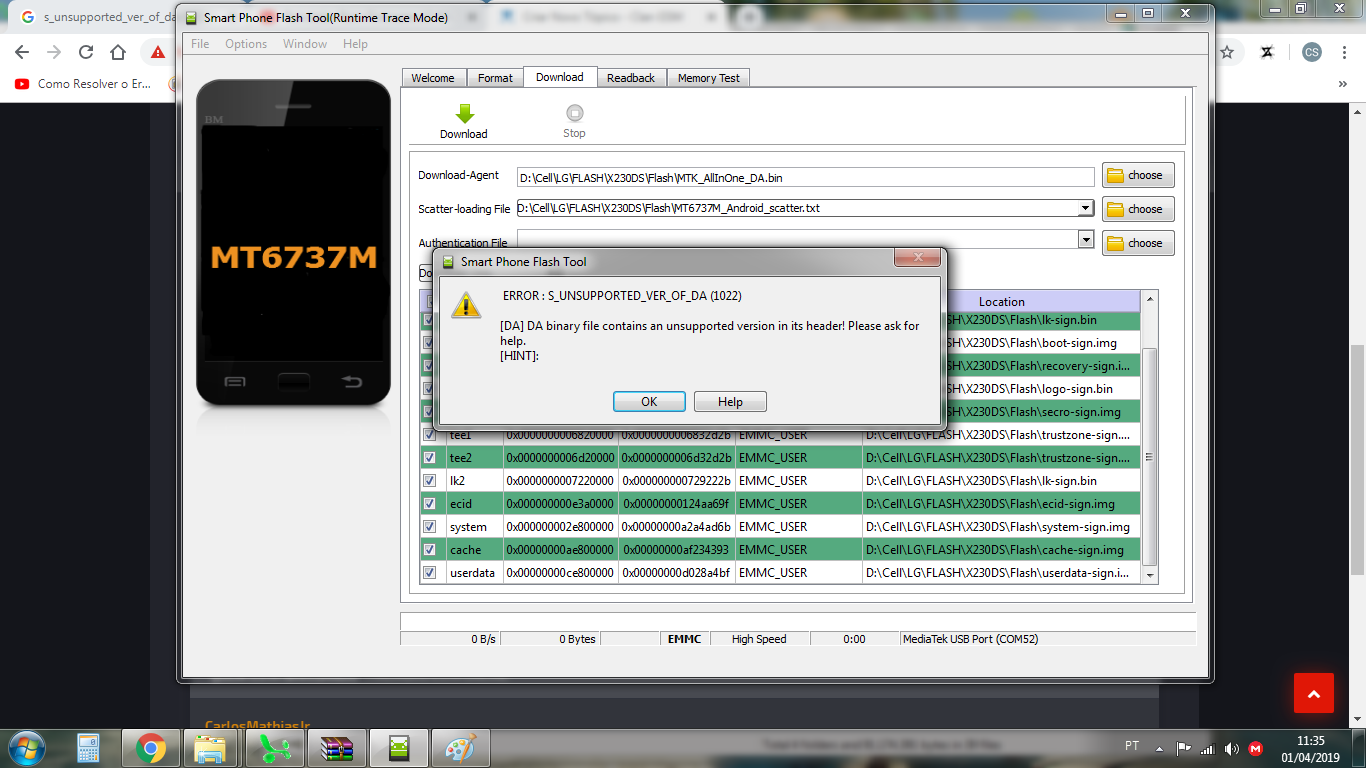Screen dimensions: 1366x768
Task: Open the Options menu
Action: click(246, 44)
